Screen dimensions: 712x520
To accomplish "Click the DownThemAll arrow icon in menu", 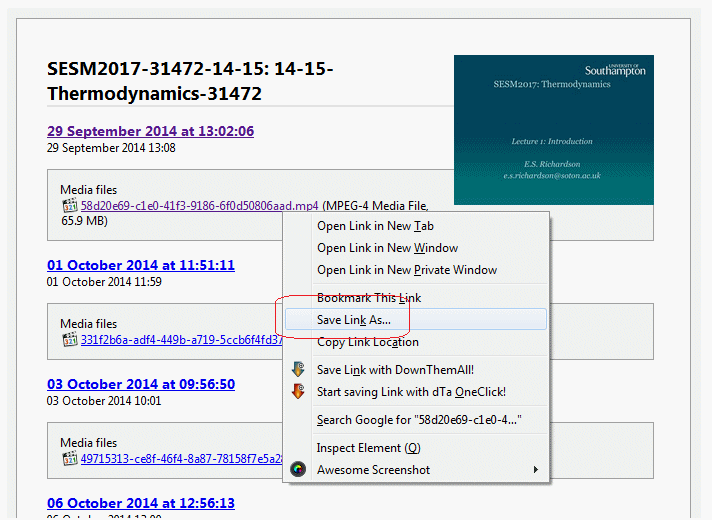I will pyautogui.click(x=298, y=370).
